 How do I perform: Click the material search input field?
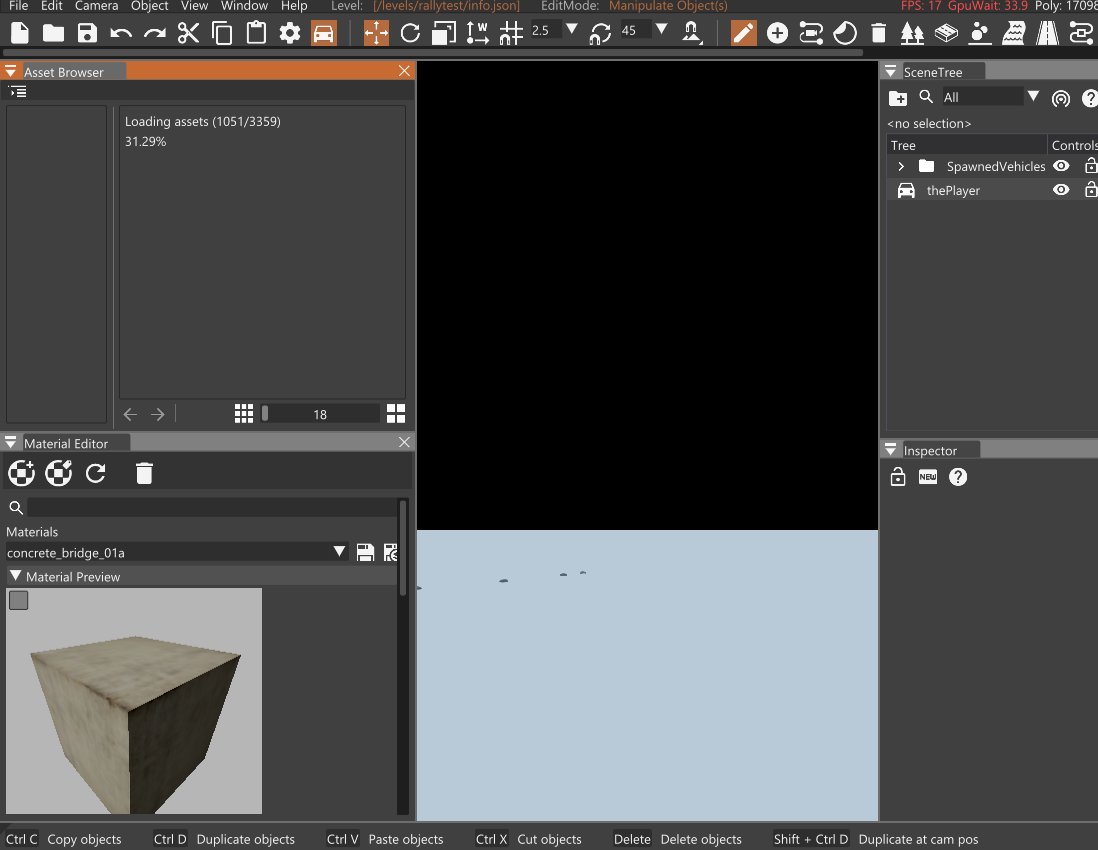click(211, 508)
